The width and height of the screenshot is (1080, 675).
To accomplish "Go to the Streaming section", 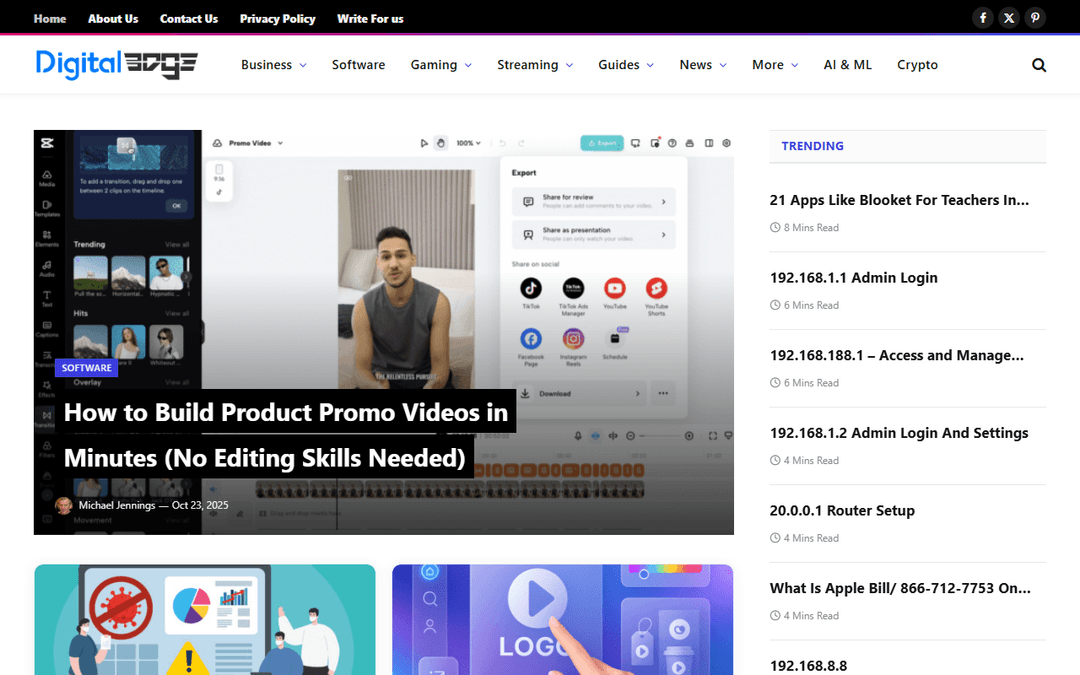I will tap(528, 65).
